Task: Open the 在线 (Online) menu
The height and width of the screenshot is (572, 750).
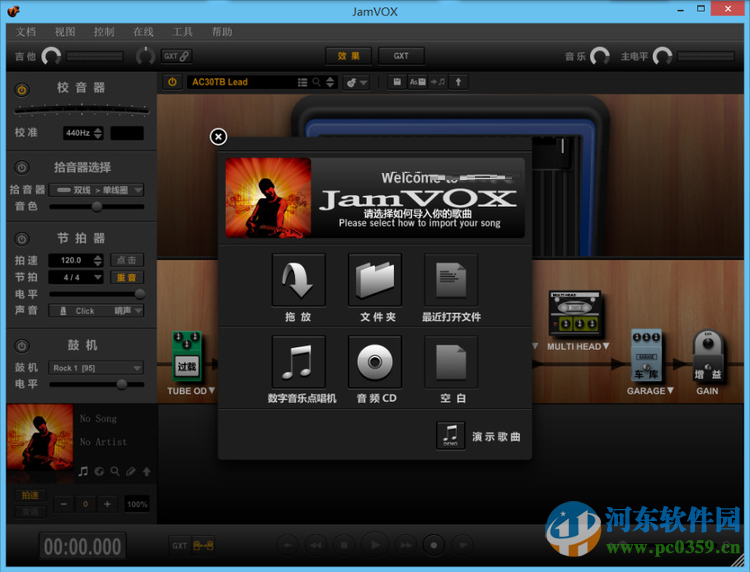Action: (x=143, y=32)
